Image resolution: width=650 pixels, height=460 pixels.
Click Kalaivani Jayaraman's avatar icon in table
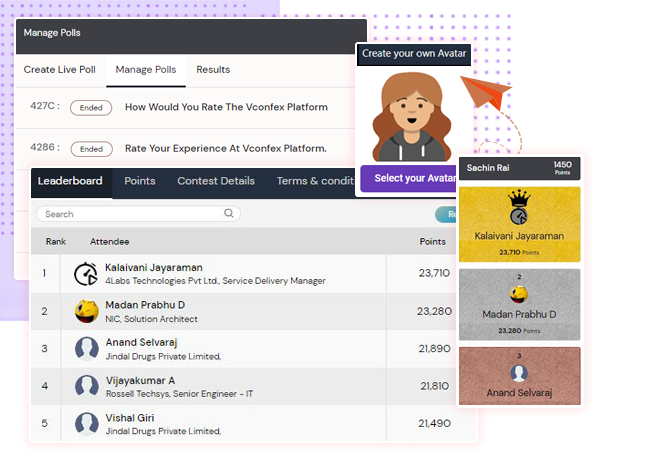(86, 274)
